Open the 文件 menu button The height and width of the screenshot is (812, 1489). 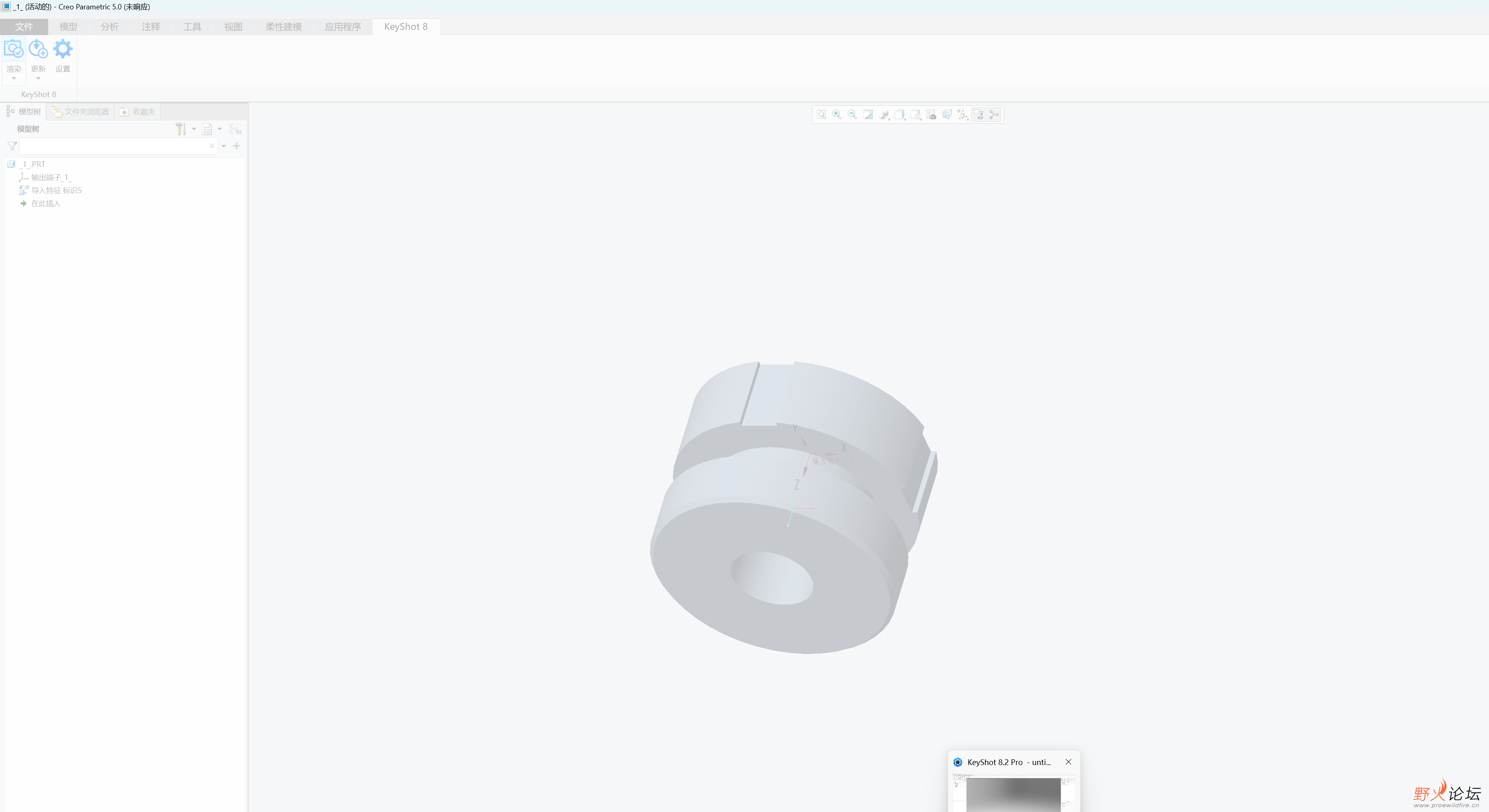[x=24, y=27]
